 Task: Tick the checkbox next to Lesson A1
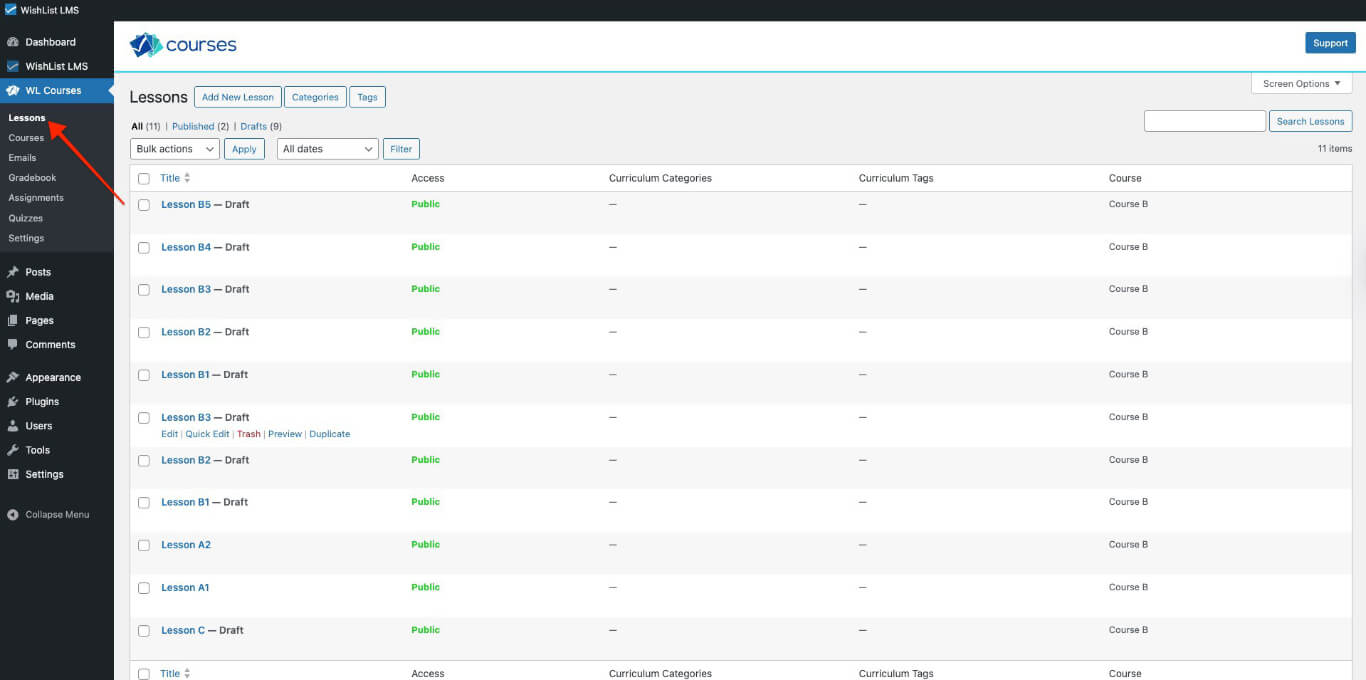tap(143, 587)
